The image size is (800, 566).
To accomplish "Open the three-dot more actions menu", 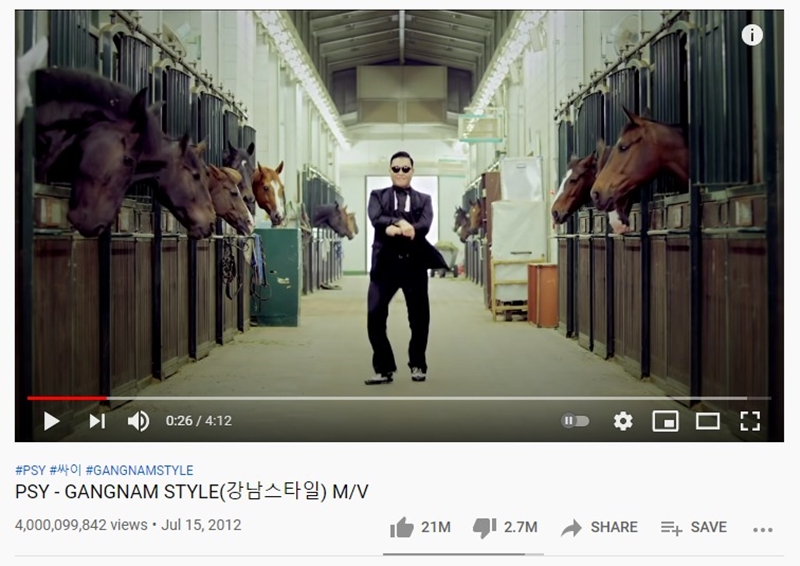I will 763,530.
